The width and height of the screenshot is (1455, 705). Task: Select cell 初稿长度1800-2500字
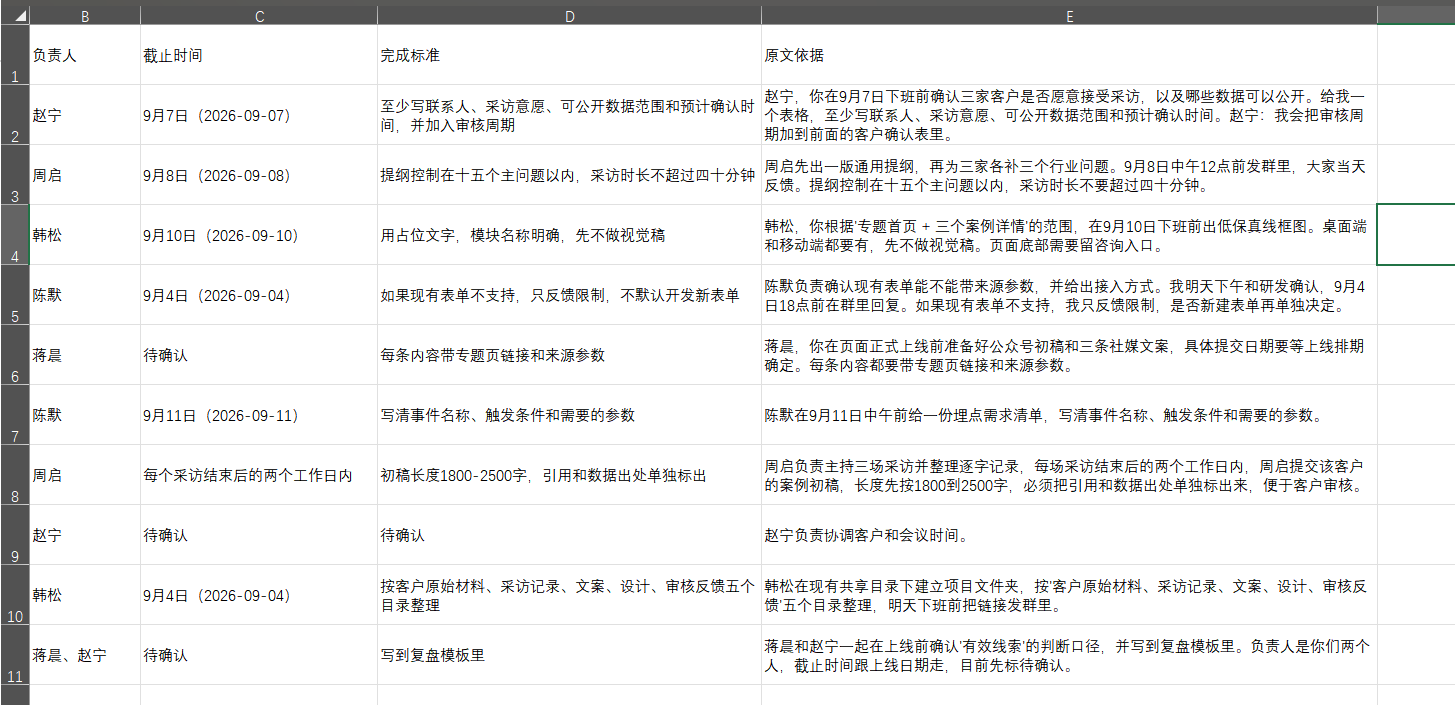click(569, 475)
